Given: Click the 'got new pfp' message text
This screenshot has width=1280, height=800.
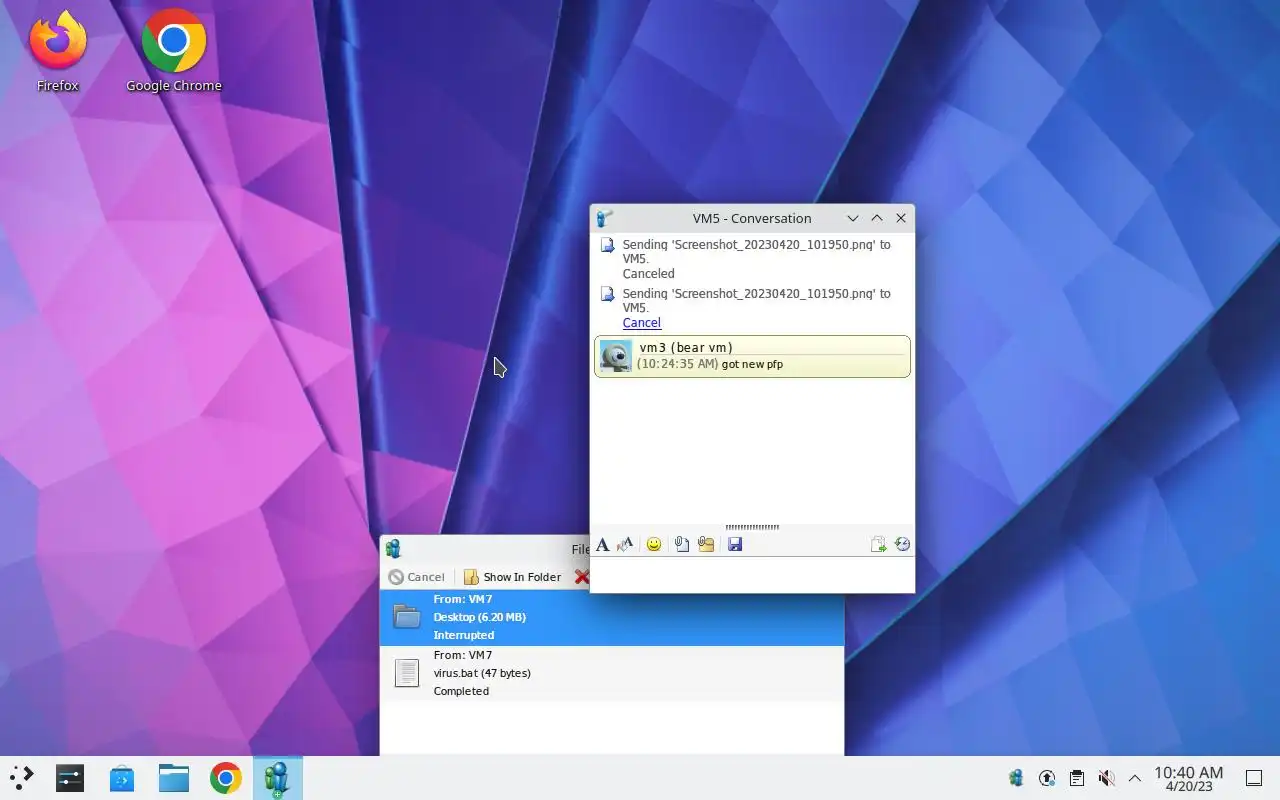Looking at the screenshot, I should [752, 364].
